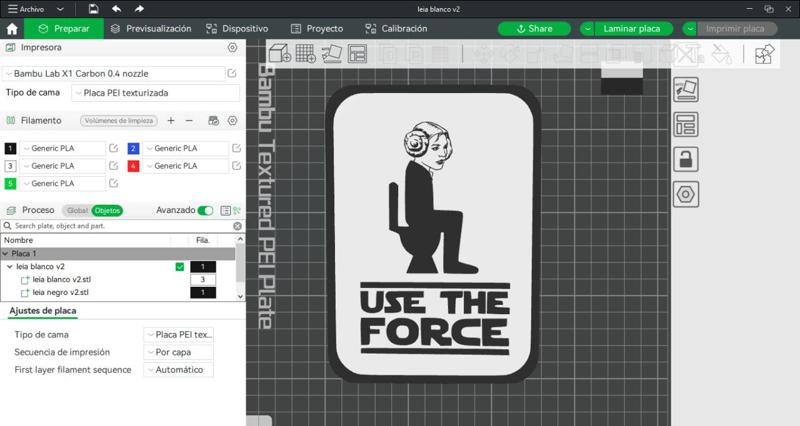This screenshot has height=426, width=800.
Task: Open Tipo de cama dropdown in Ajustes de placa
Action: tap(179, 335)
